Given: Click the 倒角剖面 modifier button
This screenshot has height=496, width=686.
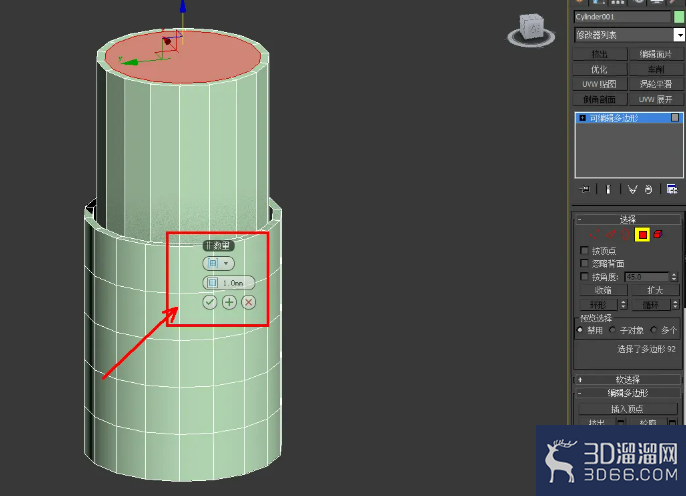Looking at the screenshot, I should coord(599,99).
